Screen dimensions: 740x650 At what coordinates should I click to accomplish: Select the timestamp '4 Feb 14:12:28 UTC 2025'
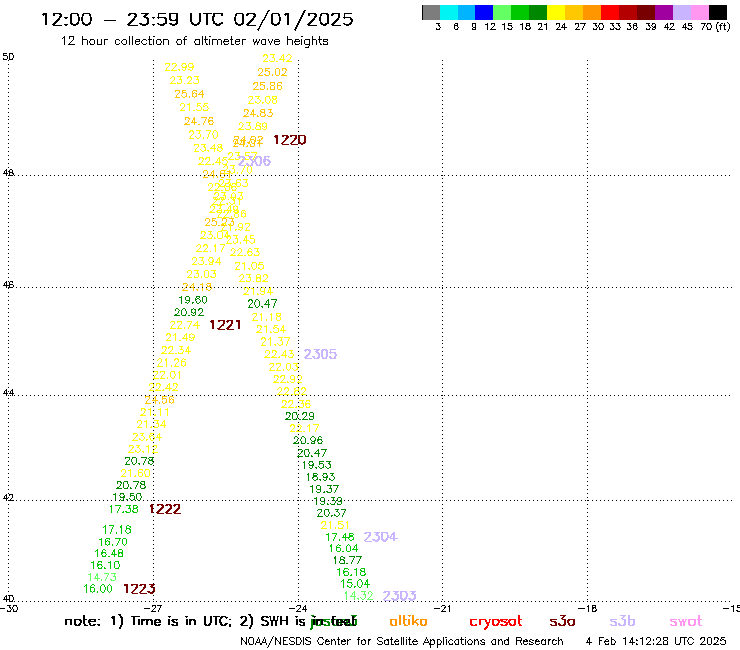(656, 641)
